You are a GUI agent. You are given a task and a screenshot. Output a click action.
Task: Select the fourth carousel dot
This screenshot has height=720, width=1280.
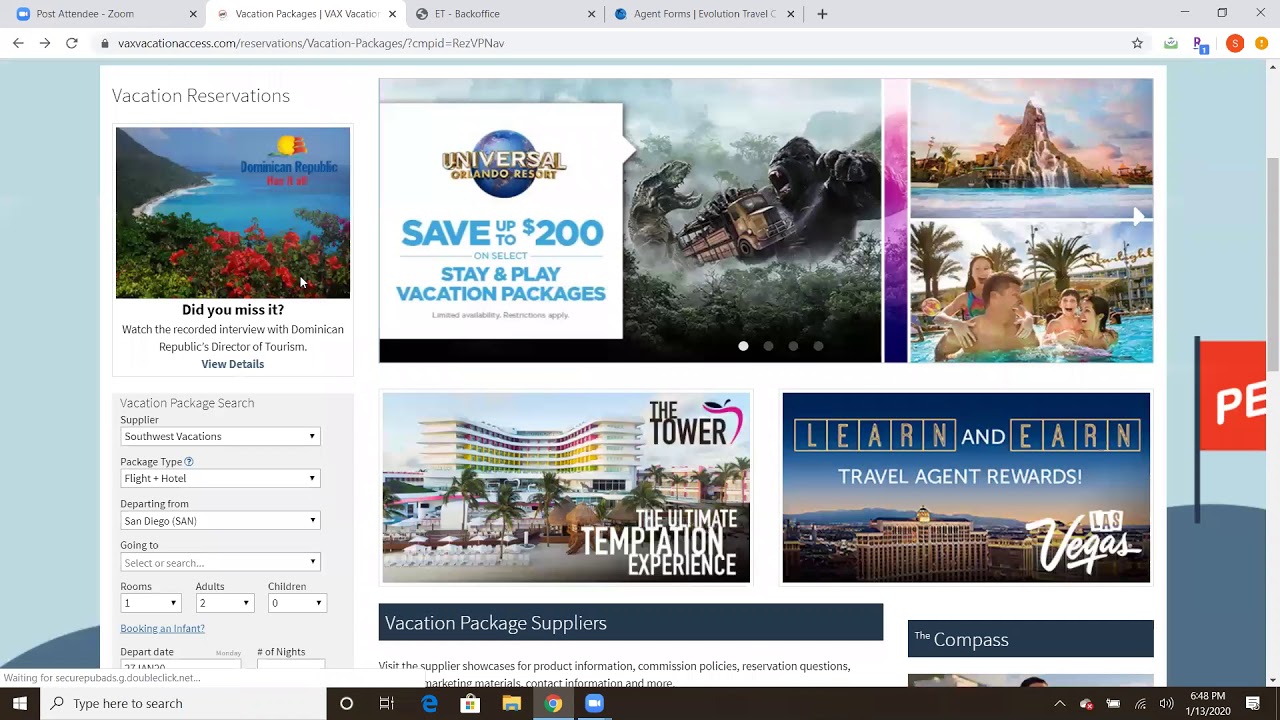tap(818, 346)
